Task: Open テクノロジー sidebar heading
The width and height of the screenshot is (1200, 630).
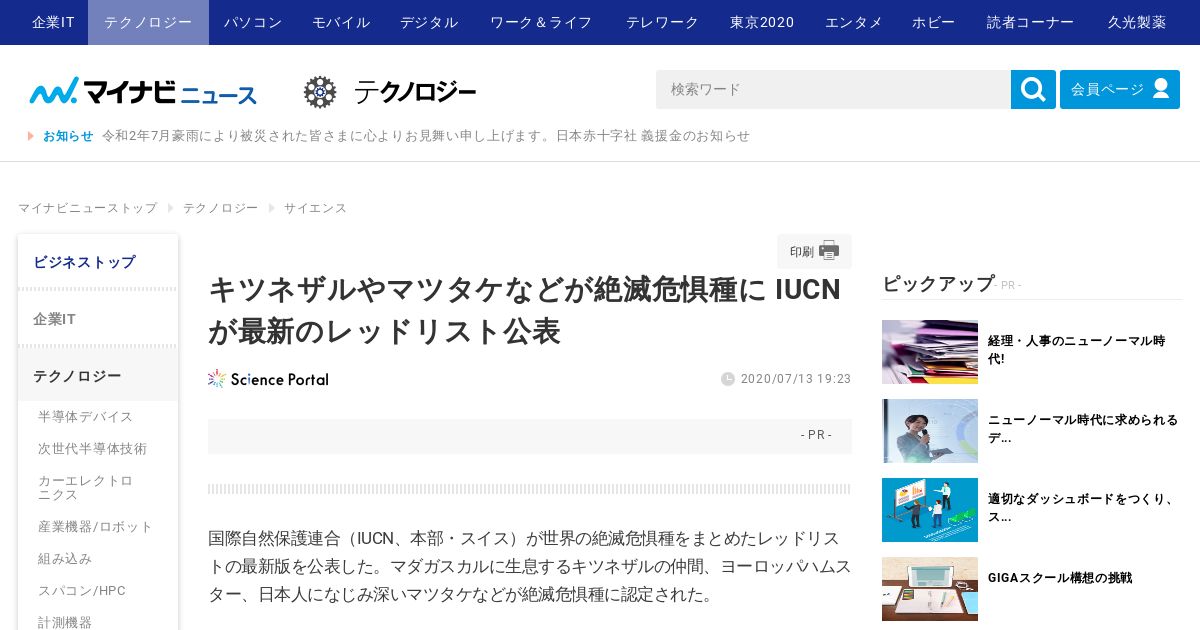Action: pos(98,376)
